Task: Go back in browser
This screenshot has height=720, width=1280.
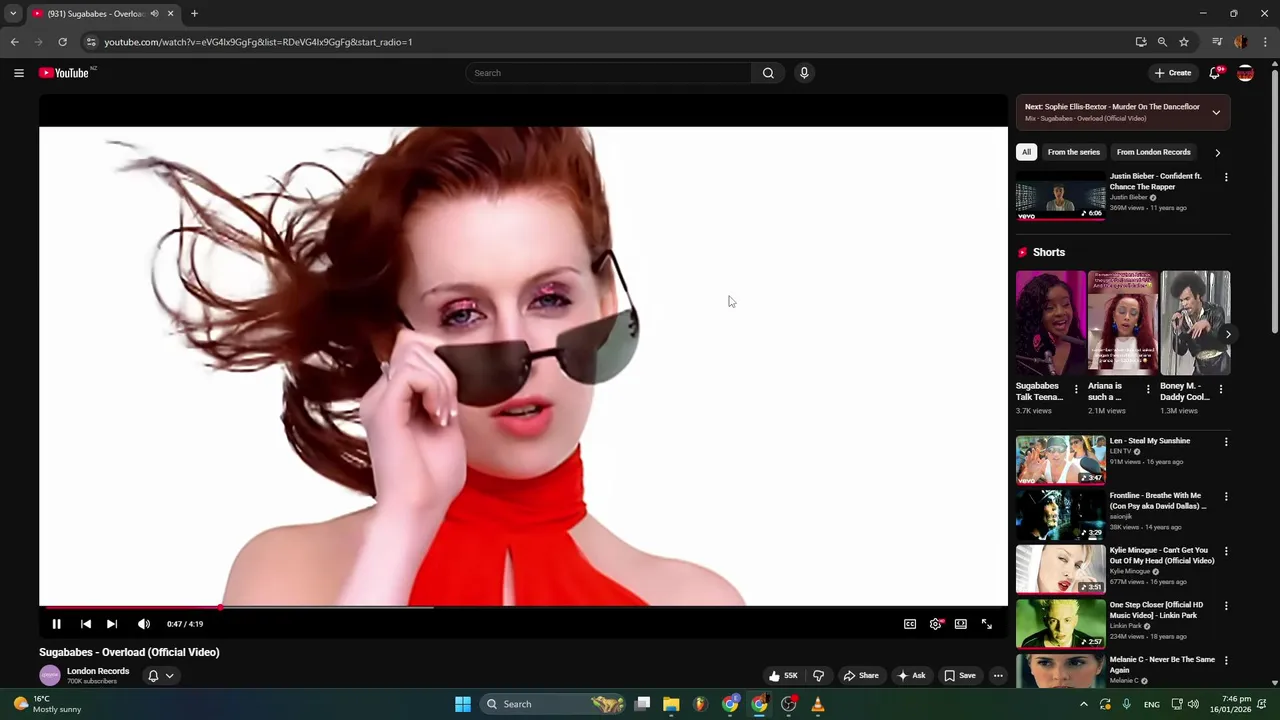Action: click(x=14, y=42)
